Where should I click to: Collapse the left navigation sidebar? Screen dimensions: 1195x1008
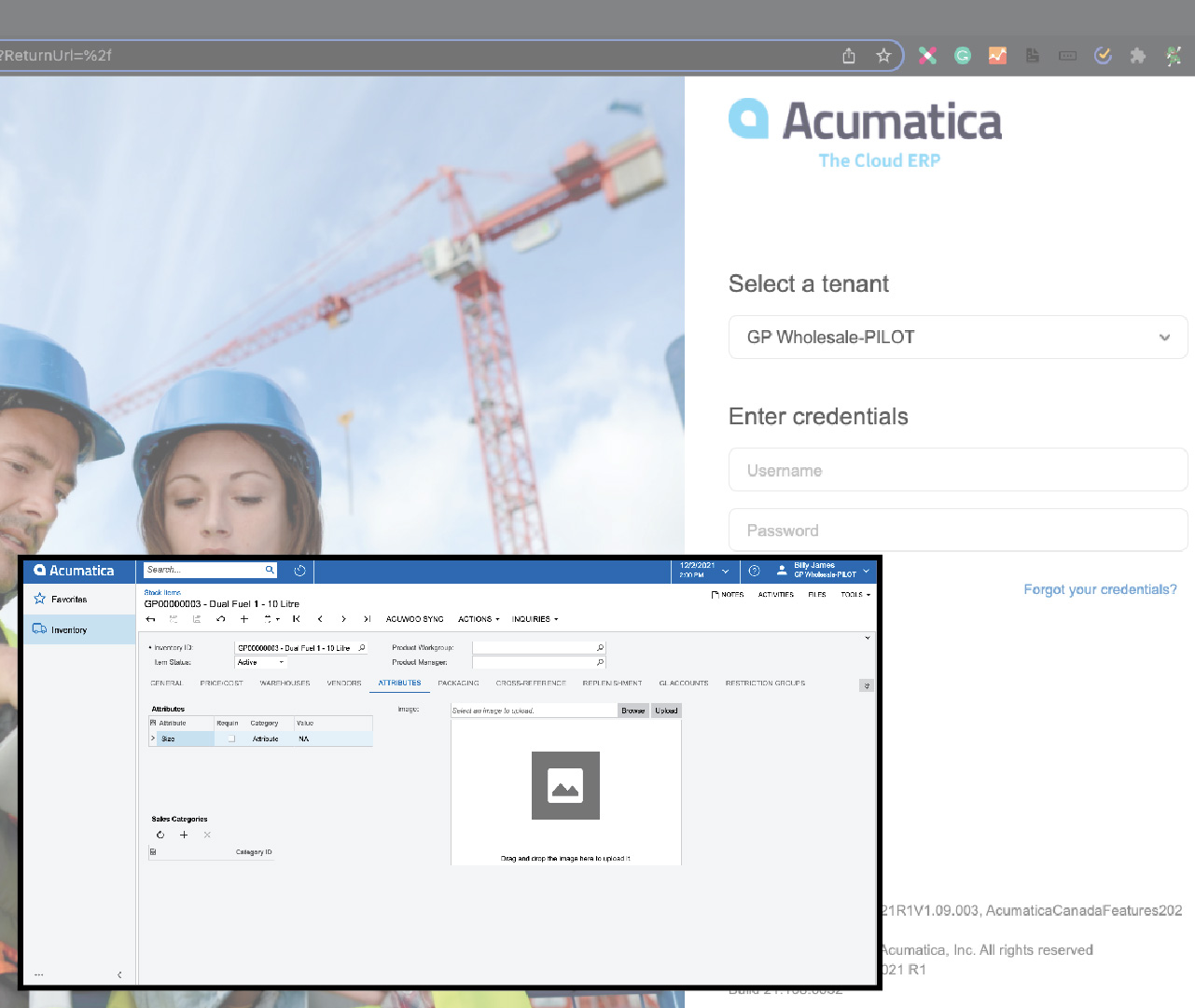pos(119,974)
